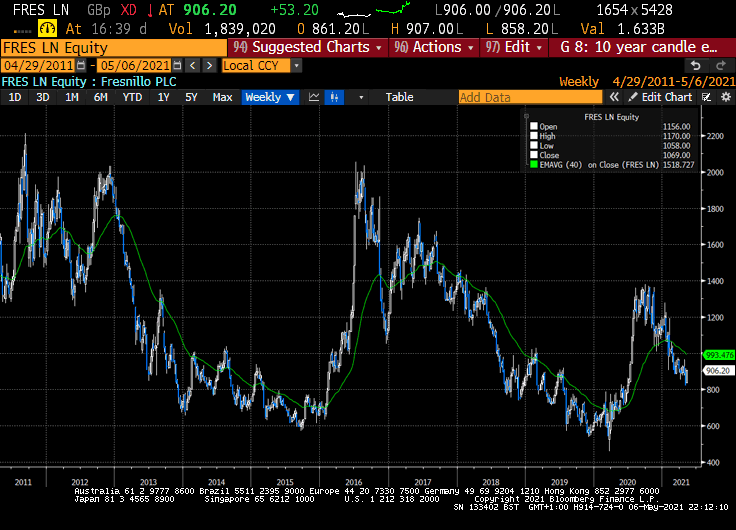
Task: Select the Max range tab
Action: point(222,97)
